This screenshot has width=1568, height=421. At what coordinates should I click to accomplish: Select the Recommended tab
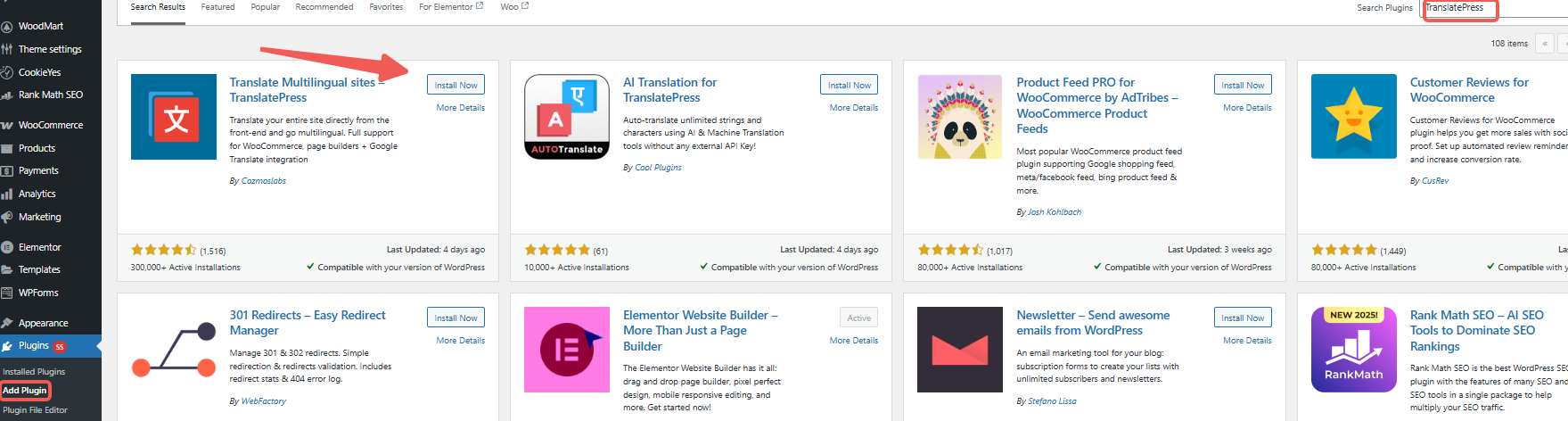tap(324, 7)
